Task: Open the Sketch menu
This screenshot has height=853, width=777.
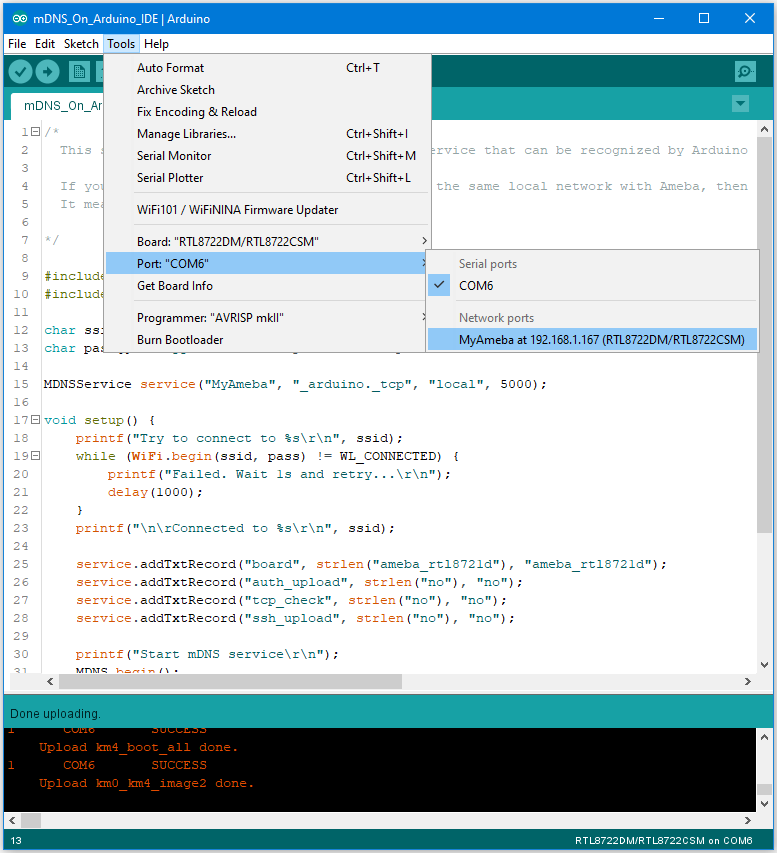Action: click(x=81, y=44)
